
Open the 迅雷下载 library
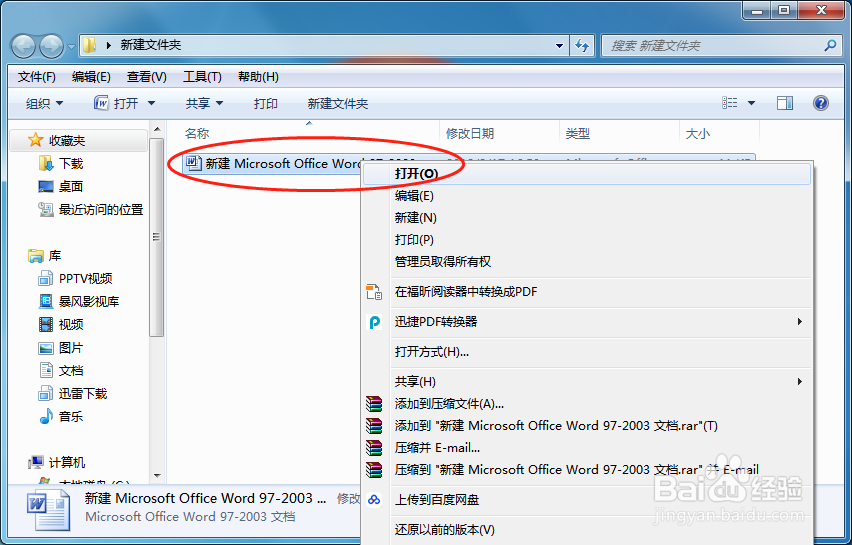(73, 393)
